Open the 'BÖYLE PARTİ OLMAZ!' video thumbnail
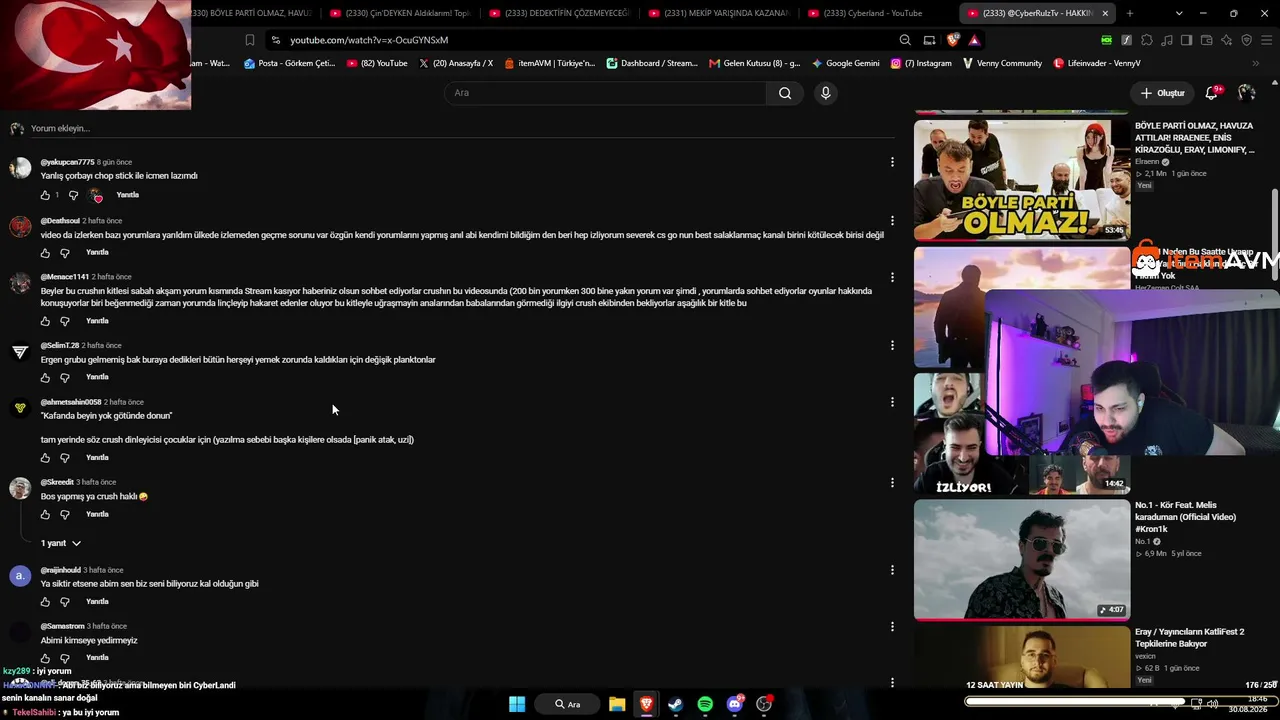The width and height of the screenshot is (1280, 720). click(1022, 180)
